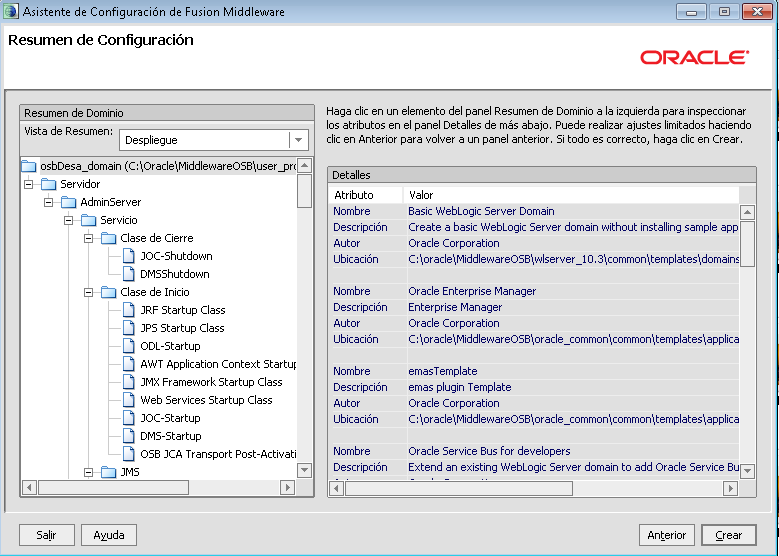Click the AdminServer folder icon
Viewport: 779px width, 556px height.
[69, 202]
